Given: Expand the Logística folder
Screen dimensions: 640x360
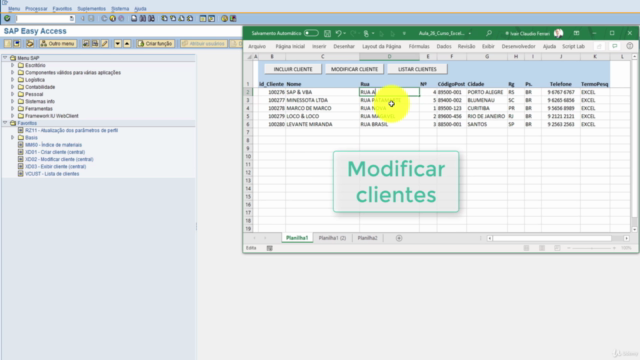Looking at the screenshot, I should click(13, 80).
